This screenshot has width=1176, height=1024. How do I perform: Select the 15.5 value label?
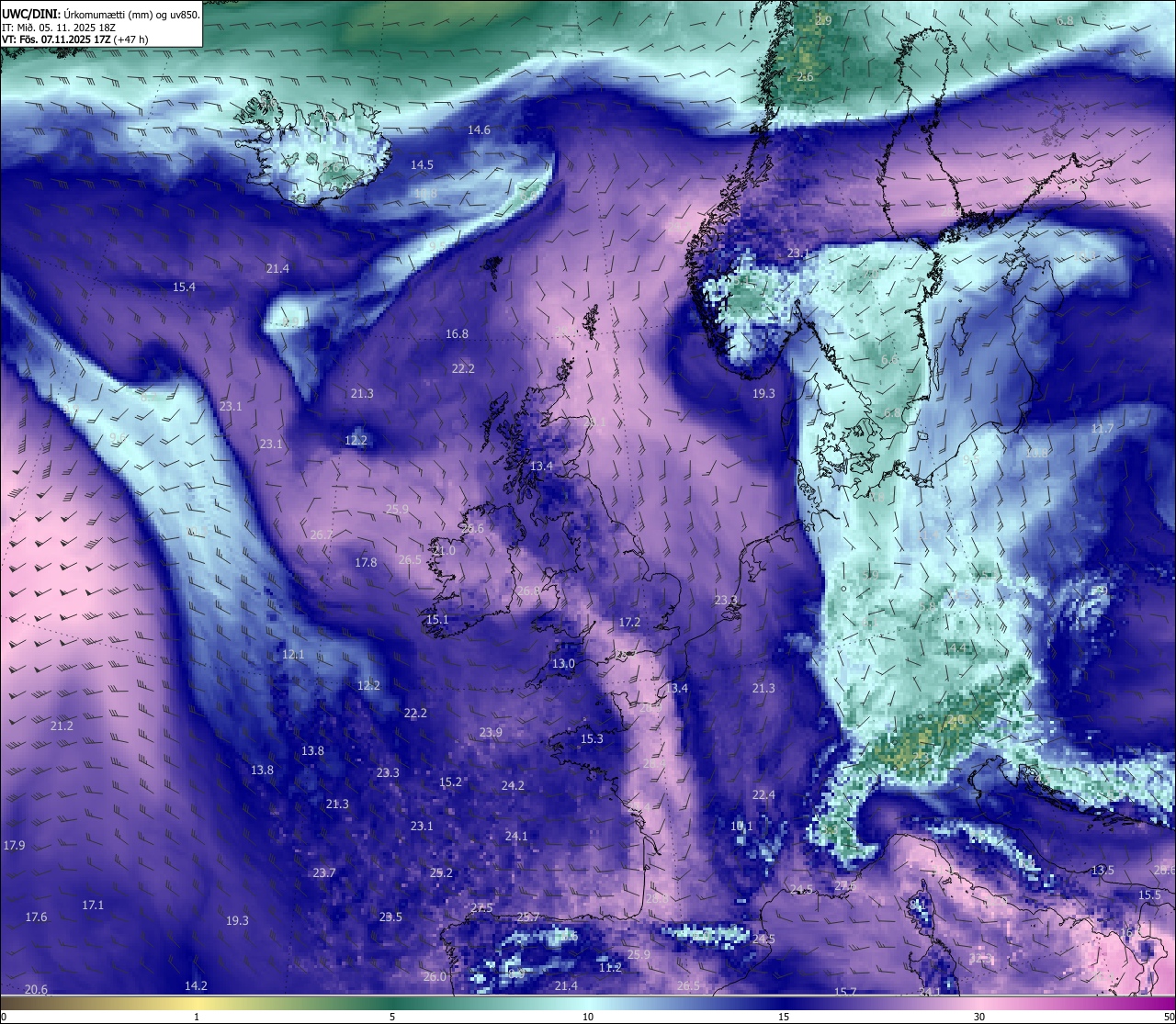coord(1149,895)
